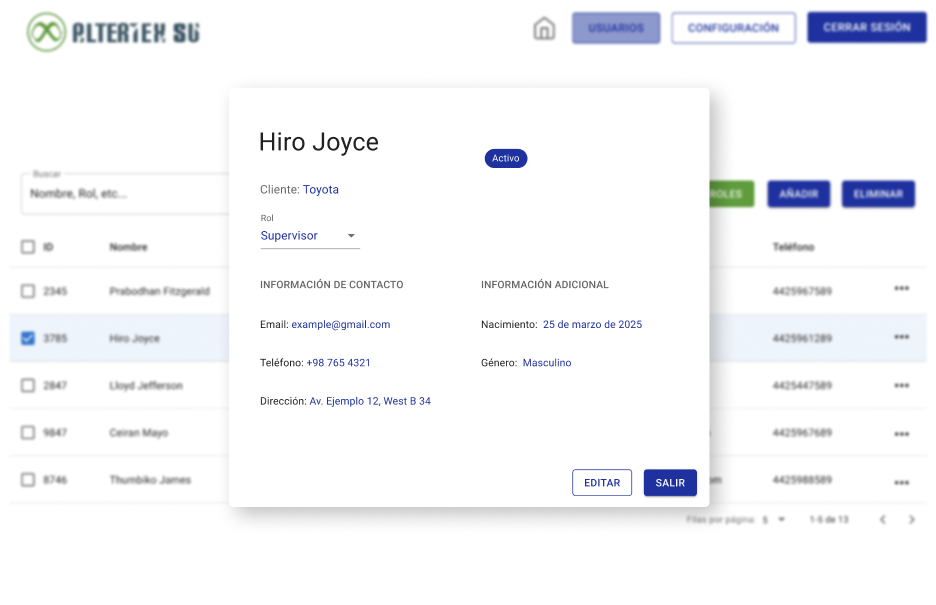Open row options for Ceiran Mayo
This screenshot has height=605, width=936.
tap(901, 434)
